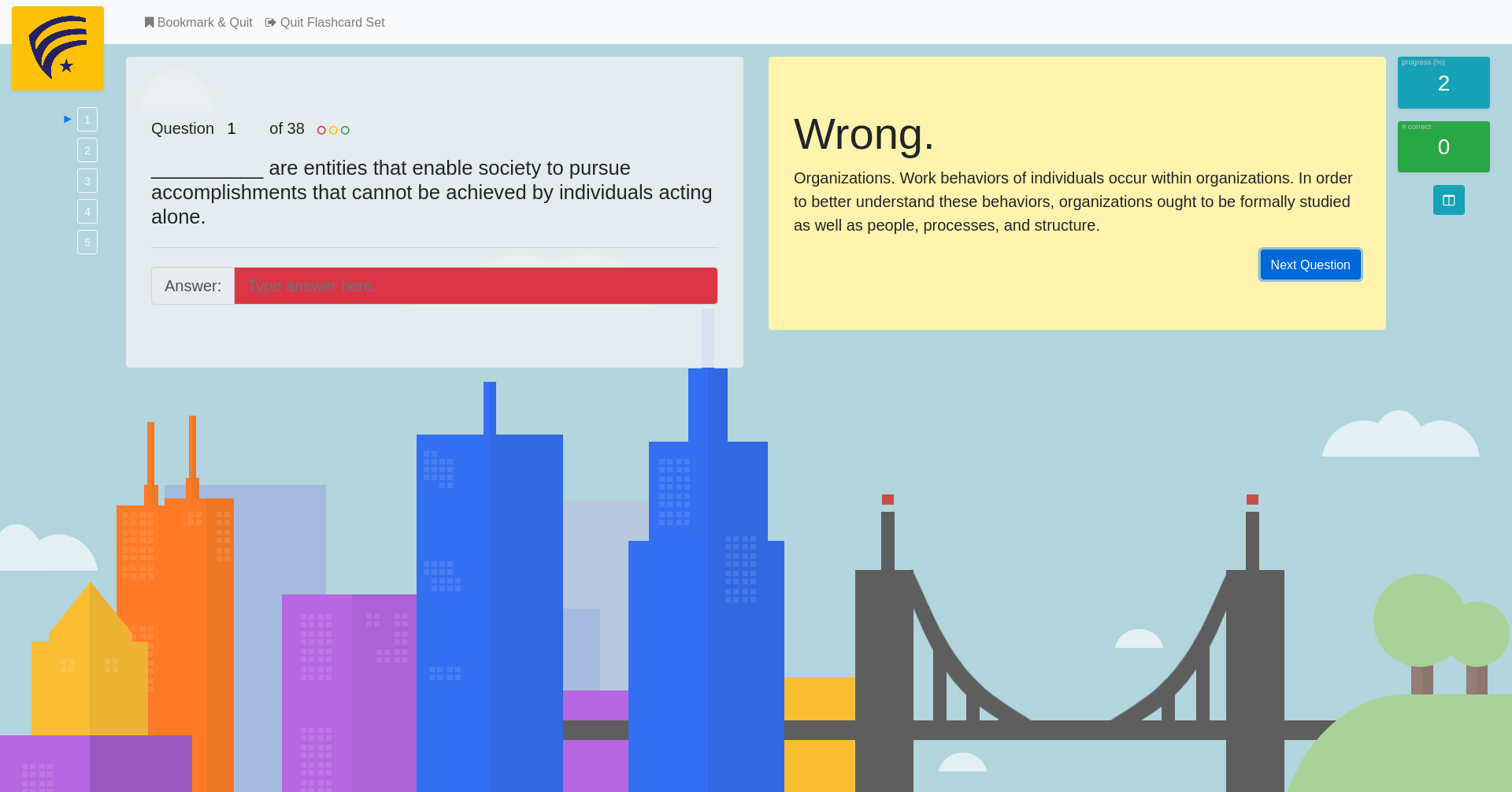Click the yellow comet-star logo
The height and width of the screenshot is (792, 1512).
pyautogui.click(x=57, y=49)
